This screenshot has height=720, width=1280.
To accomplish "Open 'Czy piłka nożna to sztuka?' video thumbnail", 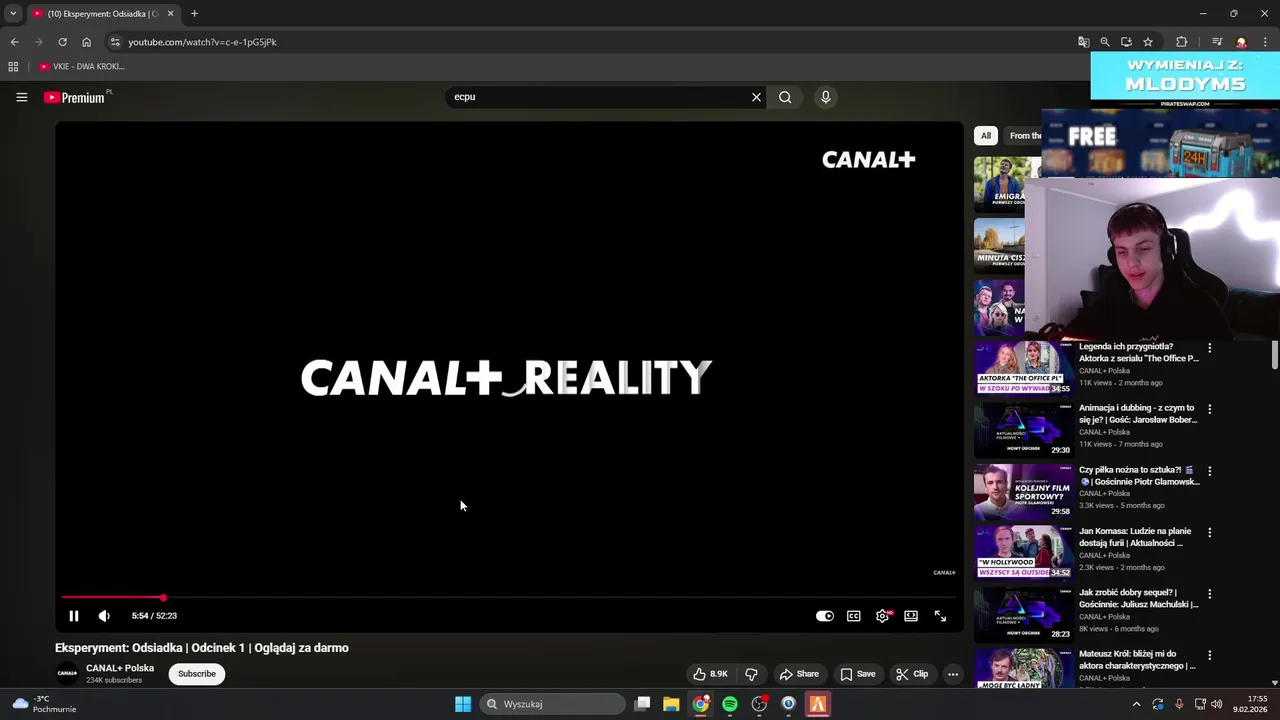I will click(1023, 491).
